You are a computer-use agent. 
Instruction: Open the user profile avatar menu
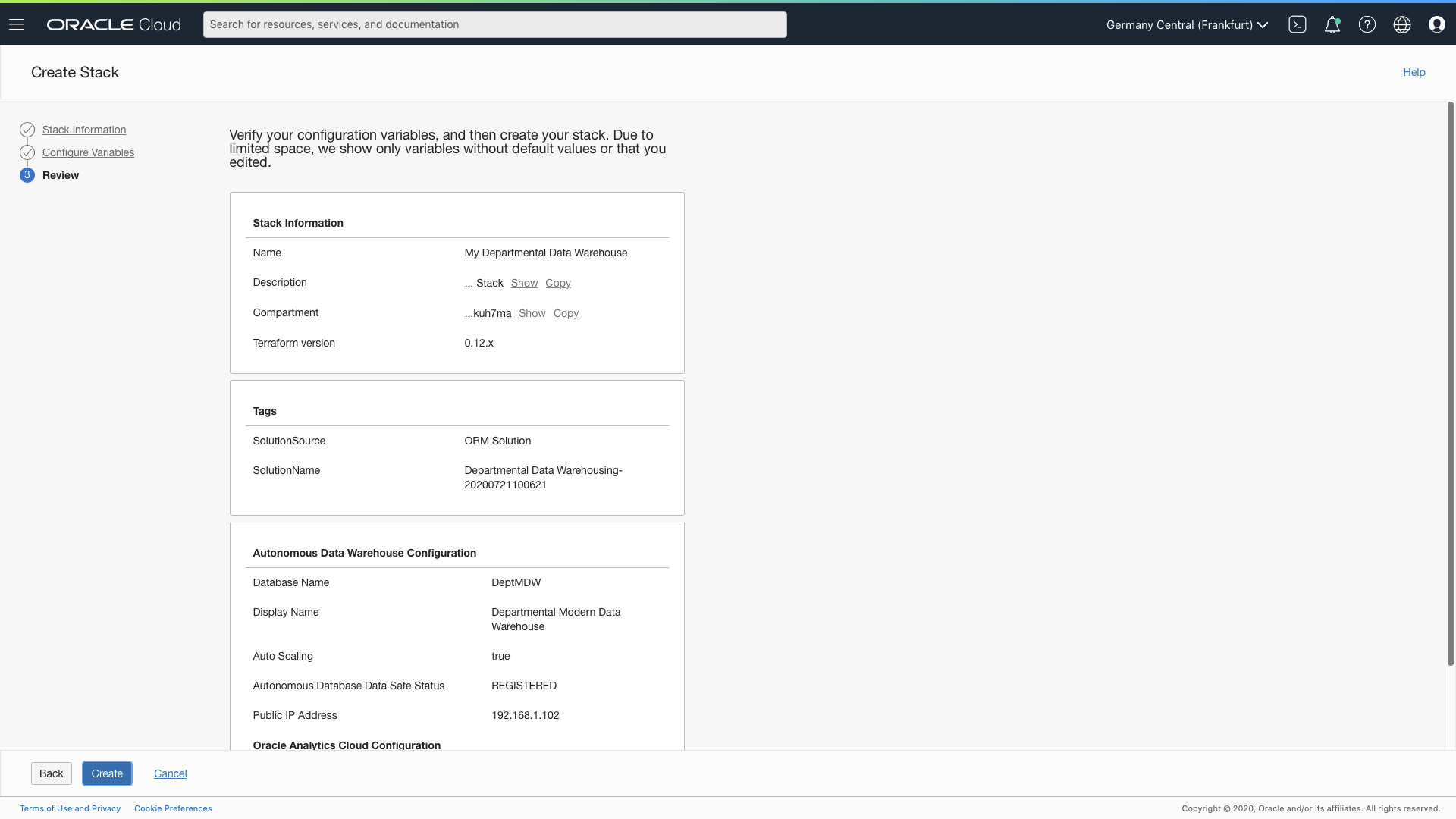tap(1436, 24)
